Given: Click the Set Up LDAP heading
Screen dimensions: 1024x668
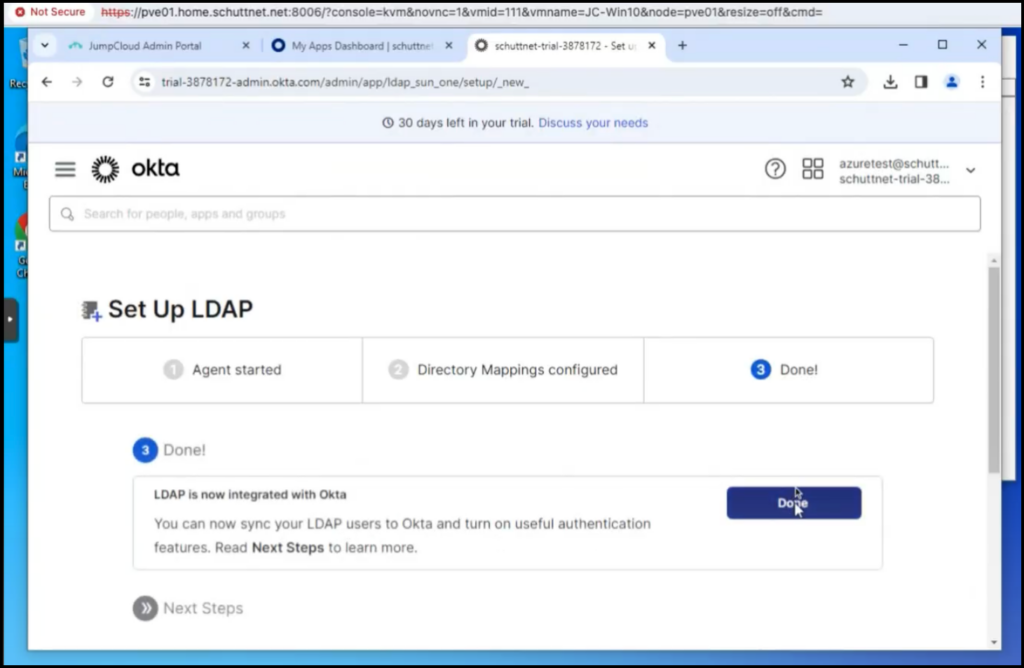Looking at the screenshot, I should pos(180,310).
